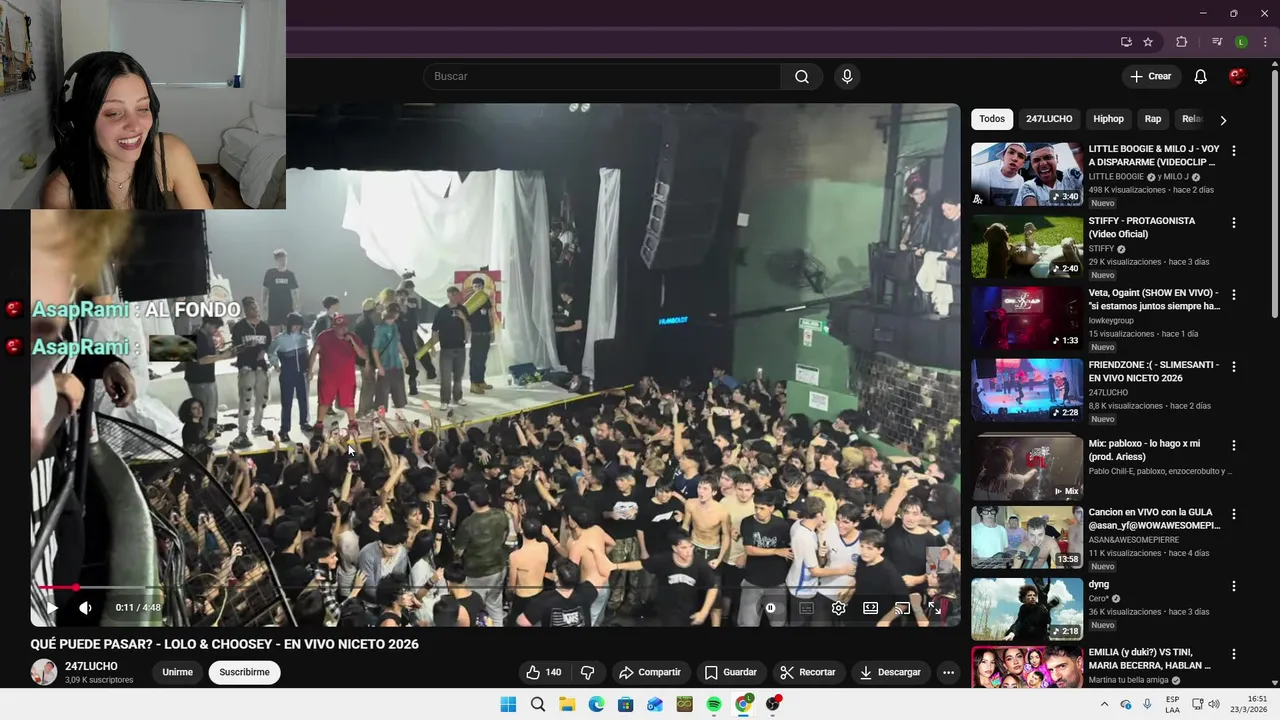Open options for Mix: pabloxo playlist

coord(1233,445)
